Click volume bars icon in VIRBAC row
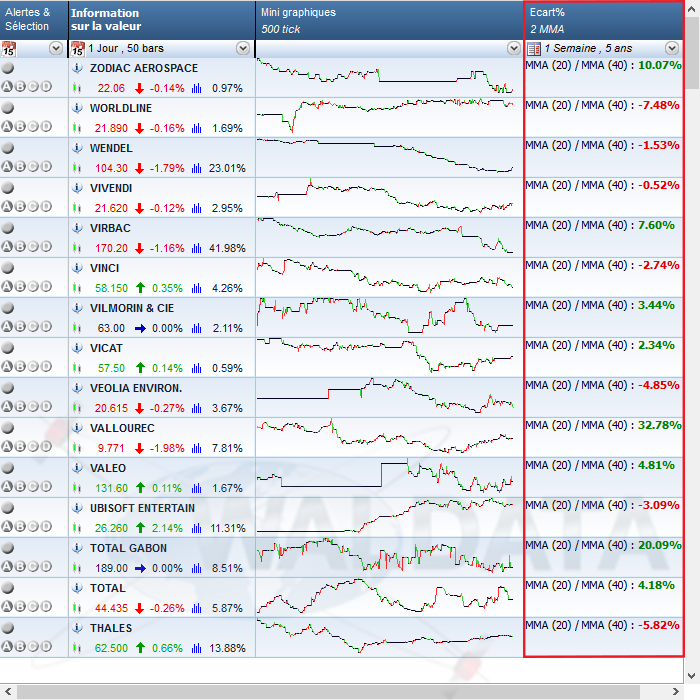The height and width of the screenshot is (700, 700). [196, 248]
